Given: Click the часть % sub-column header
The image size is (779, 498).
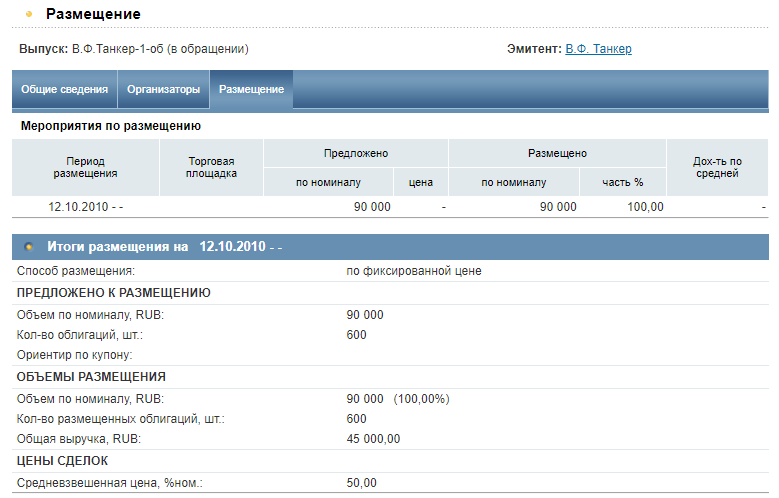Looking at the screenshot, I should (x=622, y=182).
